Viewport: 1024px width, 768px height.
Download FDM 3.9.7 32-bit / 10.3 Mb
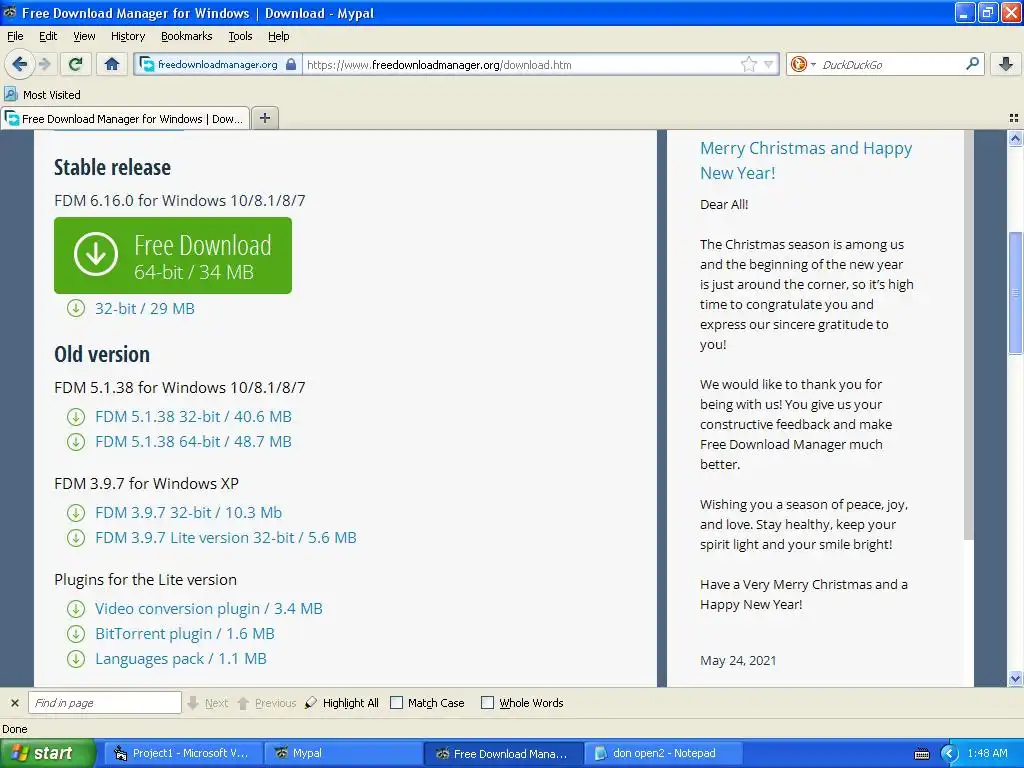[x=189, y=512]
